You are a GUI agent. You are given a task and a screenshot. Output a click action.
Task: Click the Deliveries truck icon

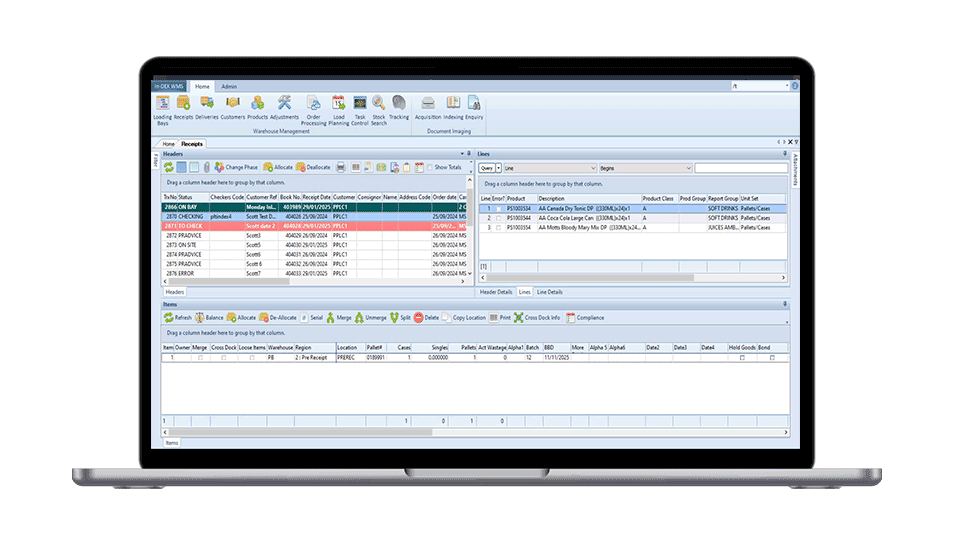click(x=207, y=103)
